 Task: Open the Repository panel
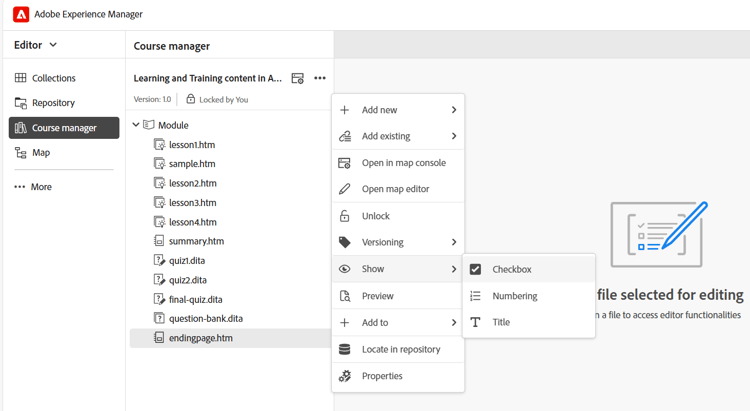53,103
